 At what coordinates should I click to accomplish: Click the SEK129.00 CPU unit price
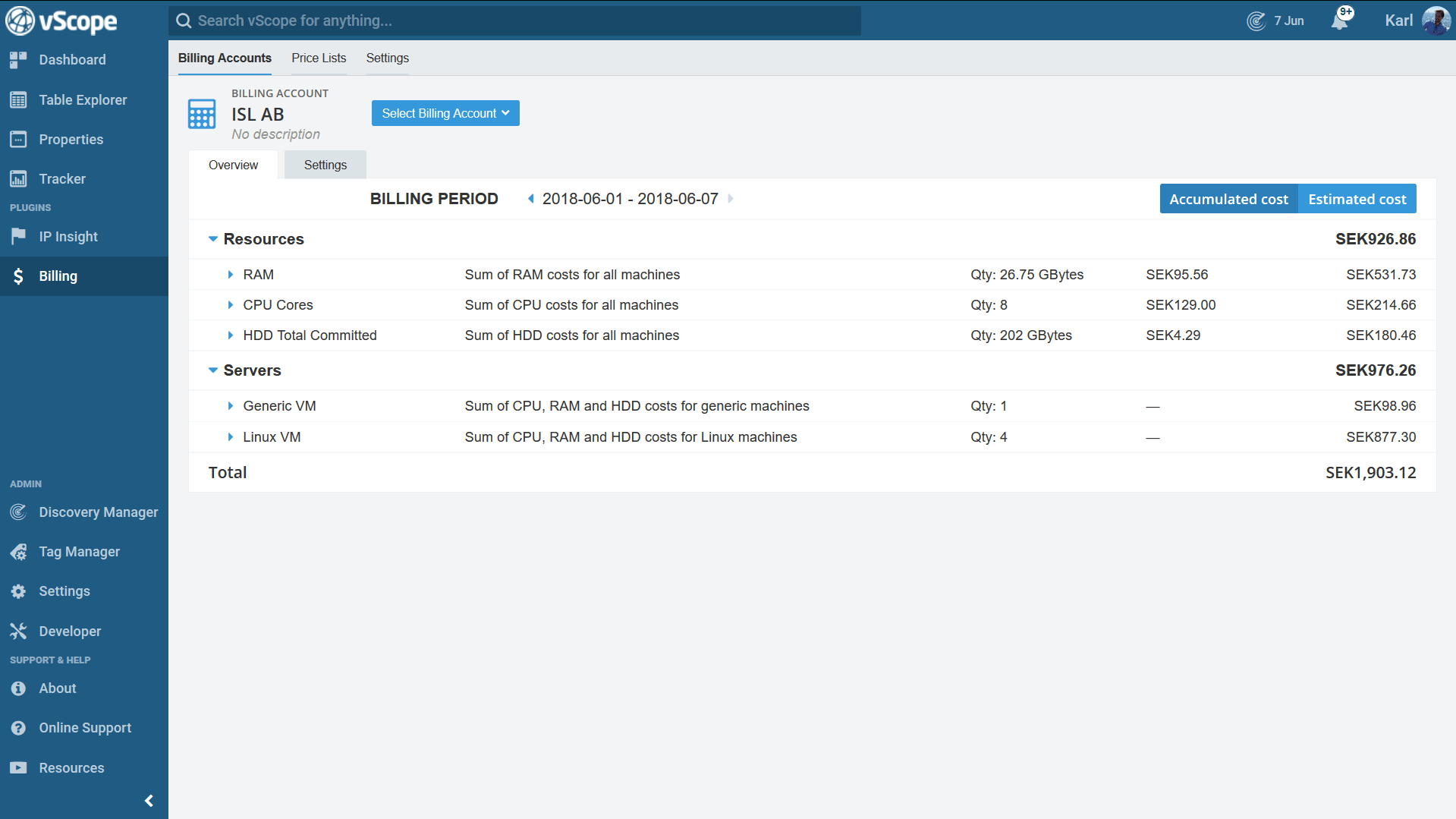pyautogui.click(x=1181, y=305)
